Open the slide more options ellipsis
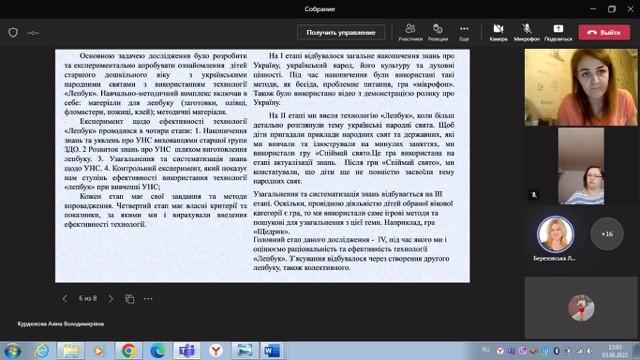The width and height of the screenshot is (640, 360). [148, 299]
